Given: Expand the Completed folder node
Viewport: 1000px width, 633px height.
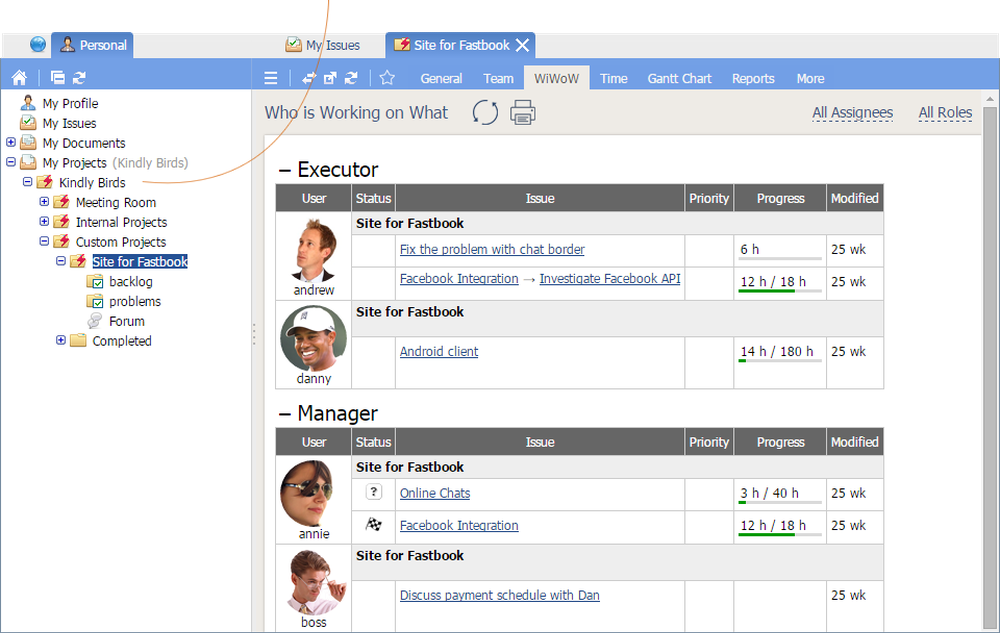Looking at the screenshot, I should click(x=61, y=340).
